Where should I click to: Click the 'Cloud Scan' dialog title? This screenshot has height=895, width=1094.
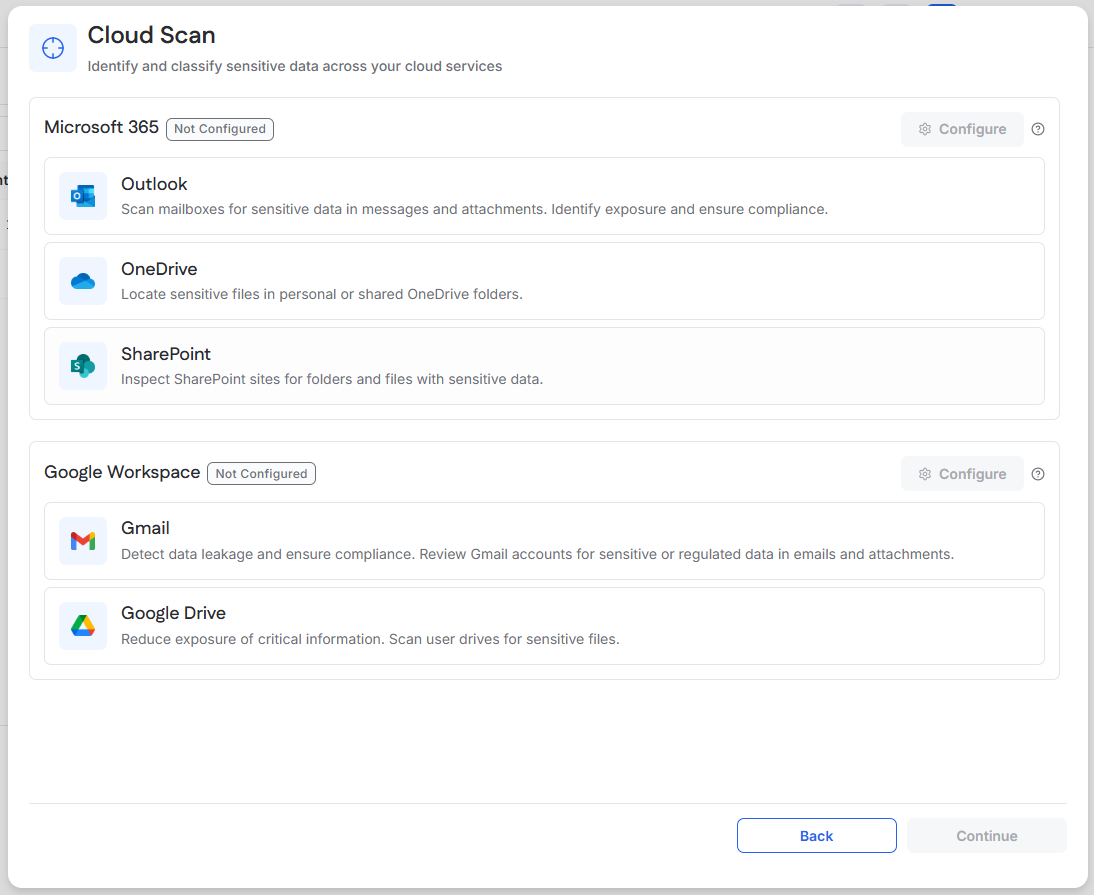[151, 35]
